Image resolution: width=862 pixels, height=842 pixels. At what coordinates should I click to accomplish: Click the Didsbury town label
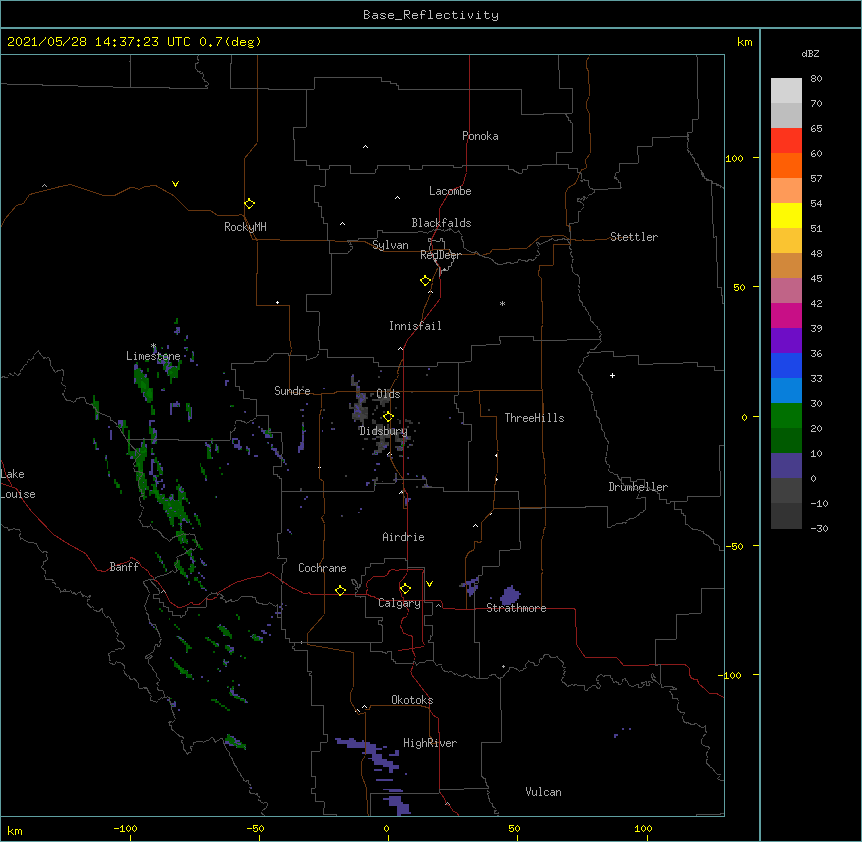383,431
